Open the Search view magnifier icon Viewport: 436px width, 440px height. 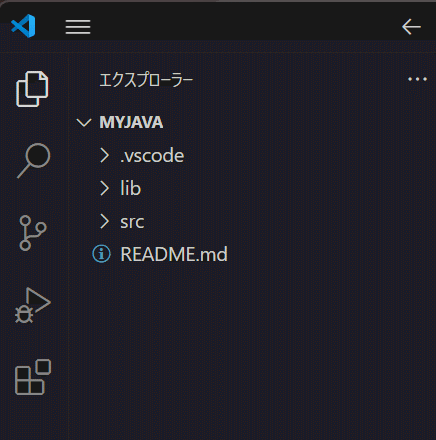pyautogui.click(x=33, y=161)
